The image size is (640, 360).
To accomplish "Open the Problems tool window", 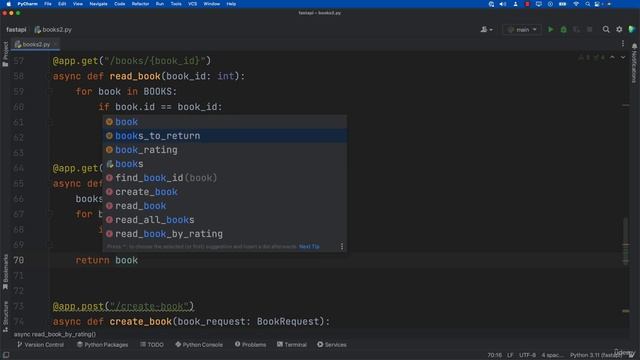I will pos(250,345).
